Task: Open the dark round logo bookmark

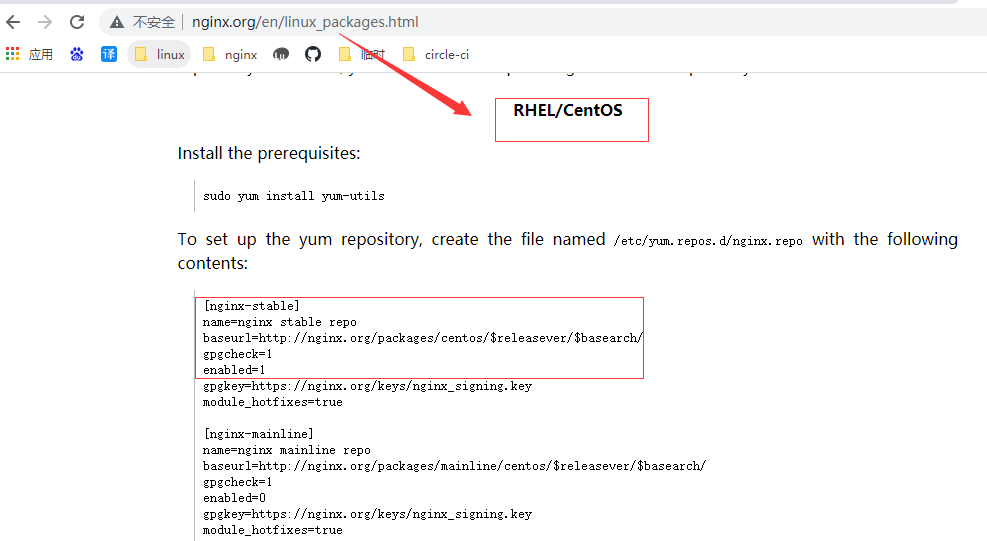Action: pyautogui.click(x=281, y=55)
